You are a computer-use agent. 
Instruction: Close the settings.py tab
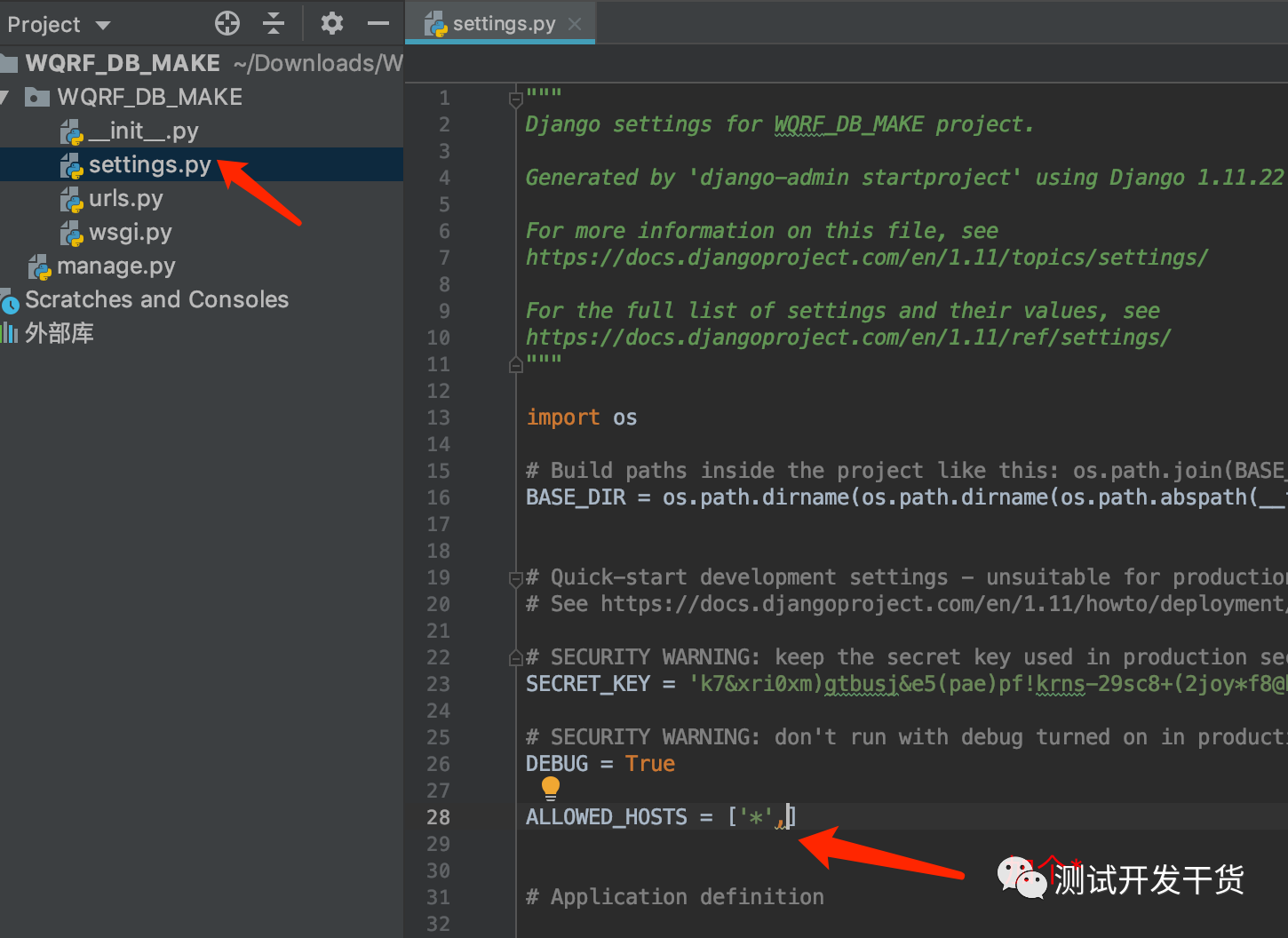[x=575, y=24]
